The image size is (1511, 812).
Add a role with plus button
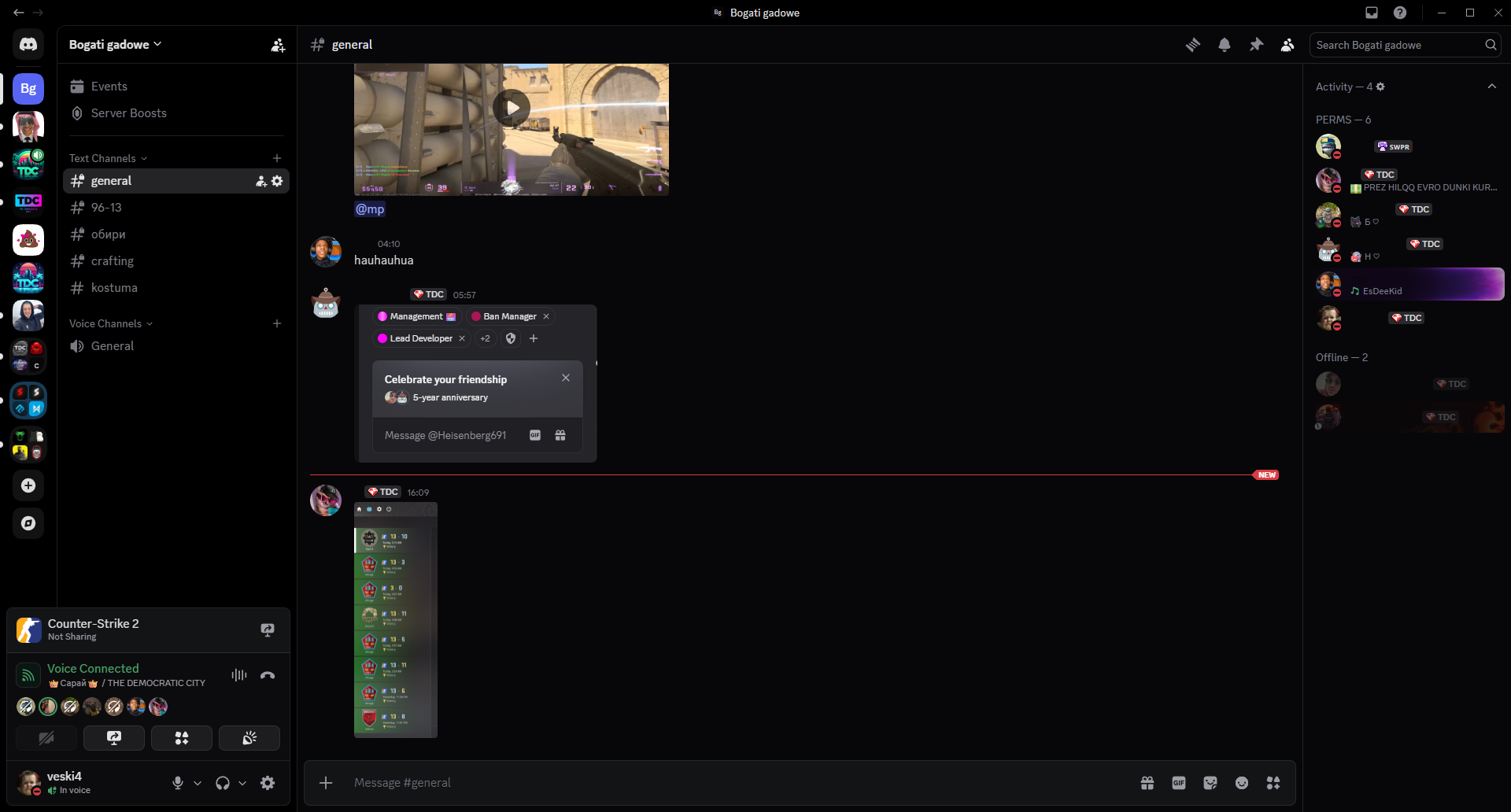click(534, 338)
